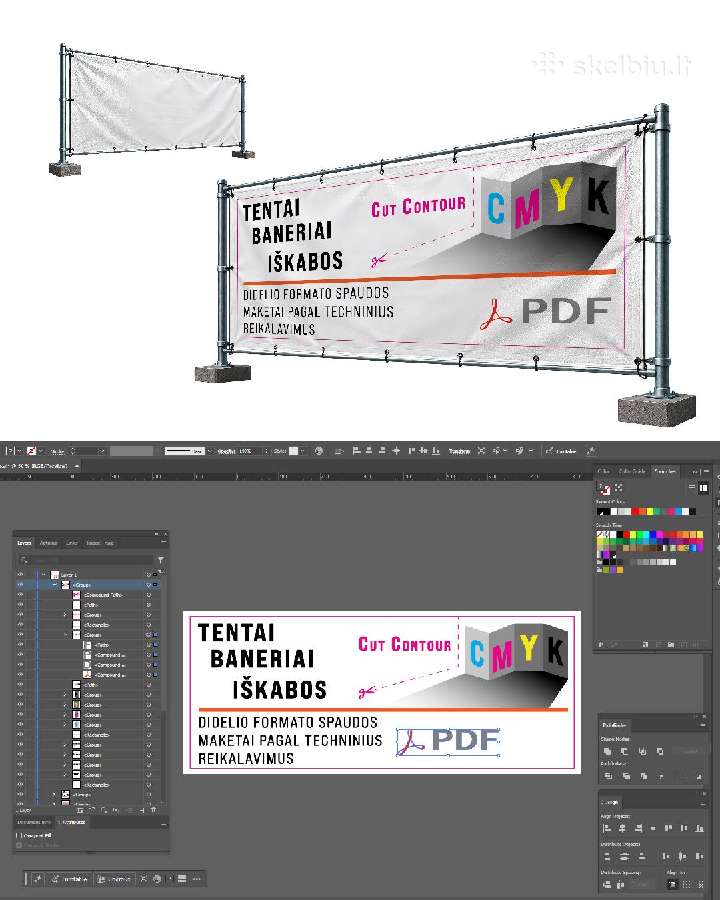Screen dimensions: 720x900
Task: Click the Divide pathfinder icon
Action: [x=607, y=776]
